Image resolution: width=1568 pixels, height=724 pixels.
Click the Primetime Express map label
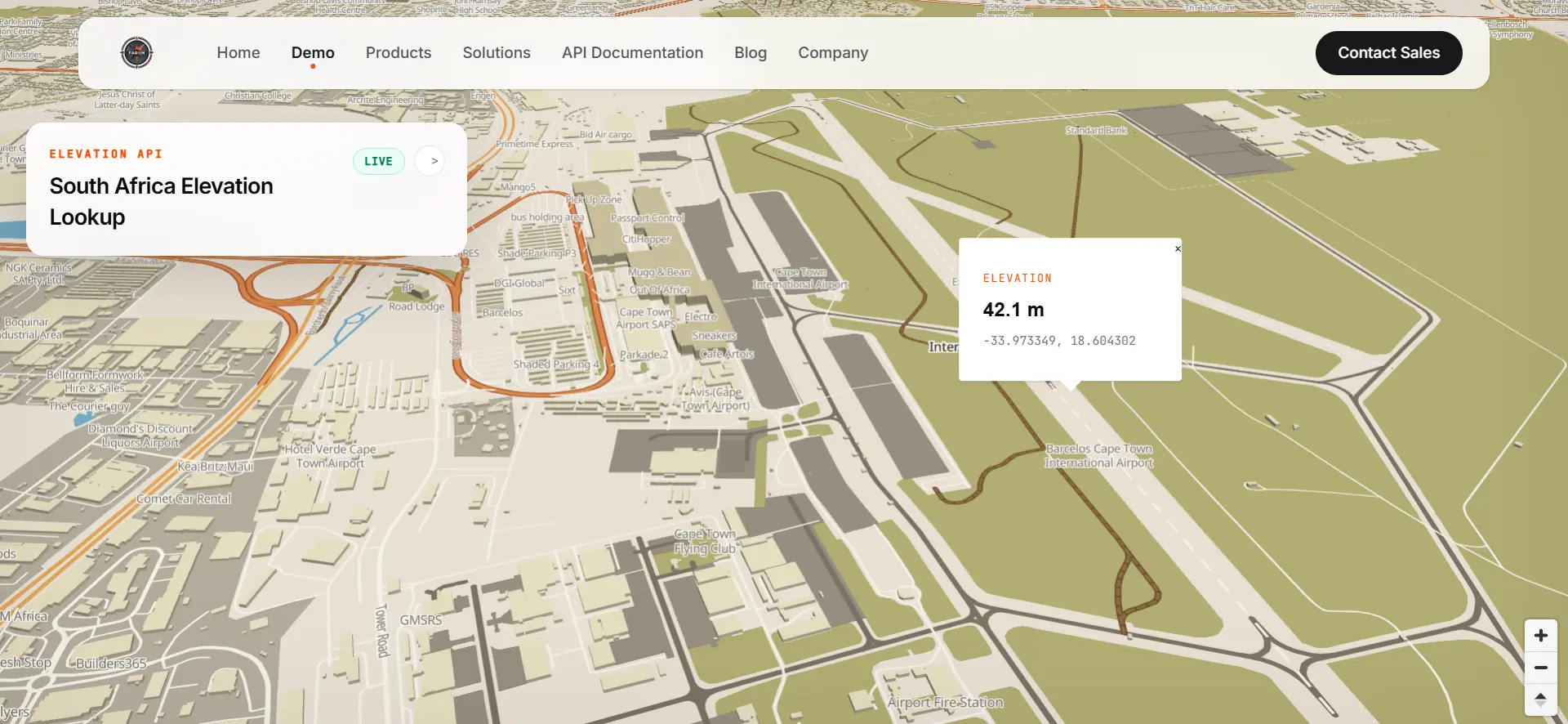coord(535,144)
